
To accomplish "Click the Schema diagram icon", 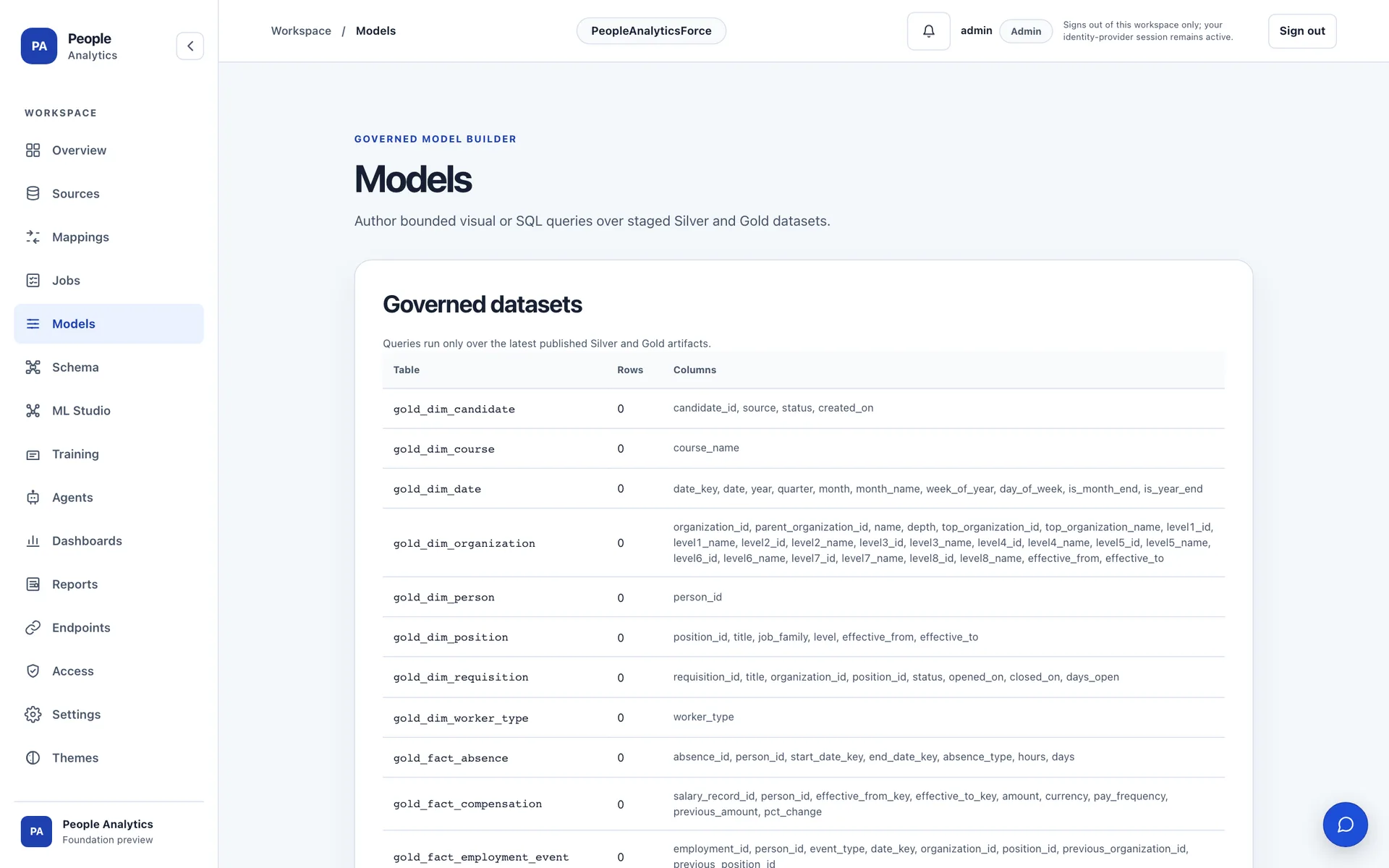I will coord(33,367).
